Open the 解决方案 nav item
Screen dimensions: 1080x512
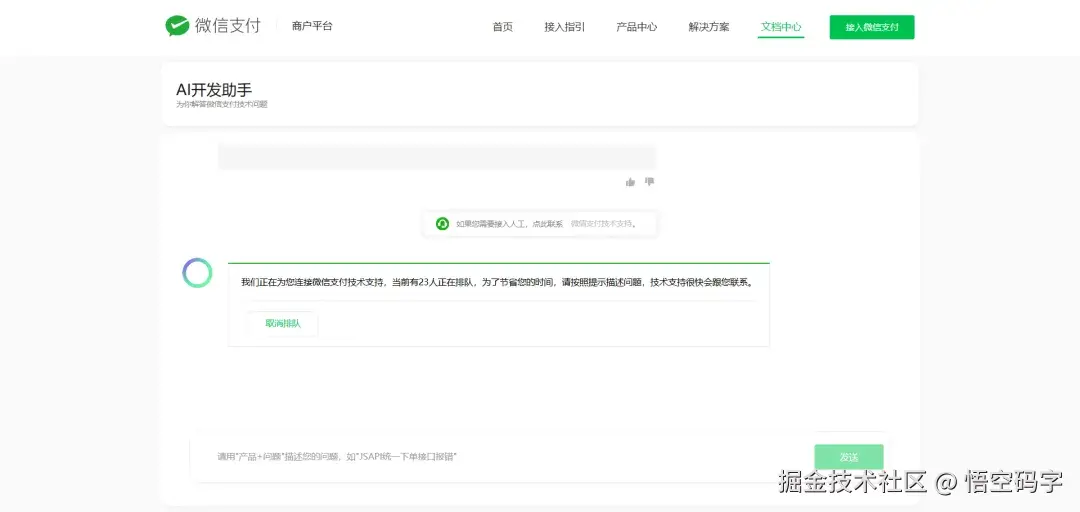coord(709,27)
